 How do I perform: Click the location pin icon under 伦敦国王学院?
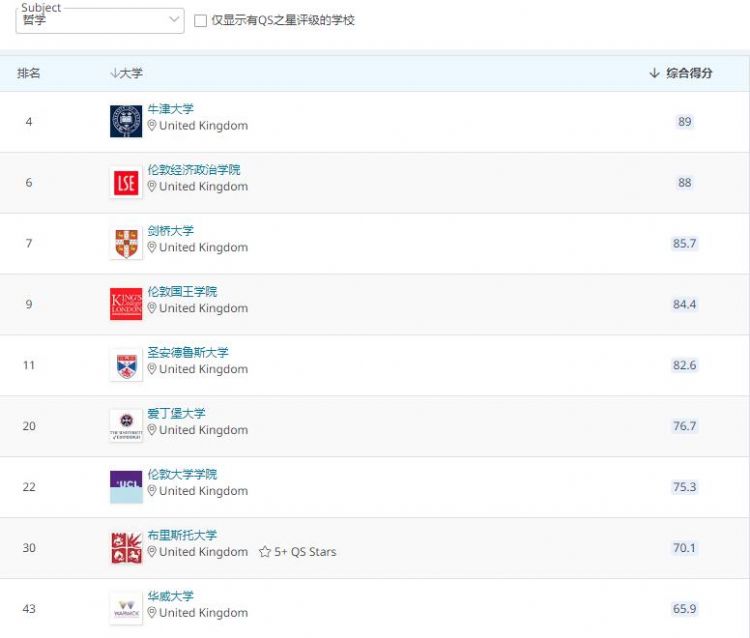pos(152,308)
